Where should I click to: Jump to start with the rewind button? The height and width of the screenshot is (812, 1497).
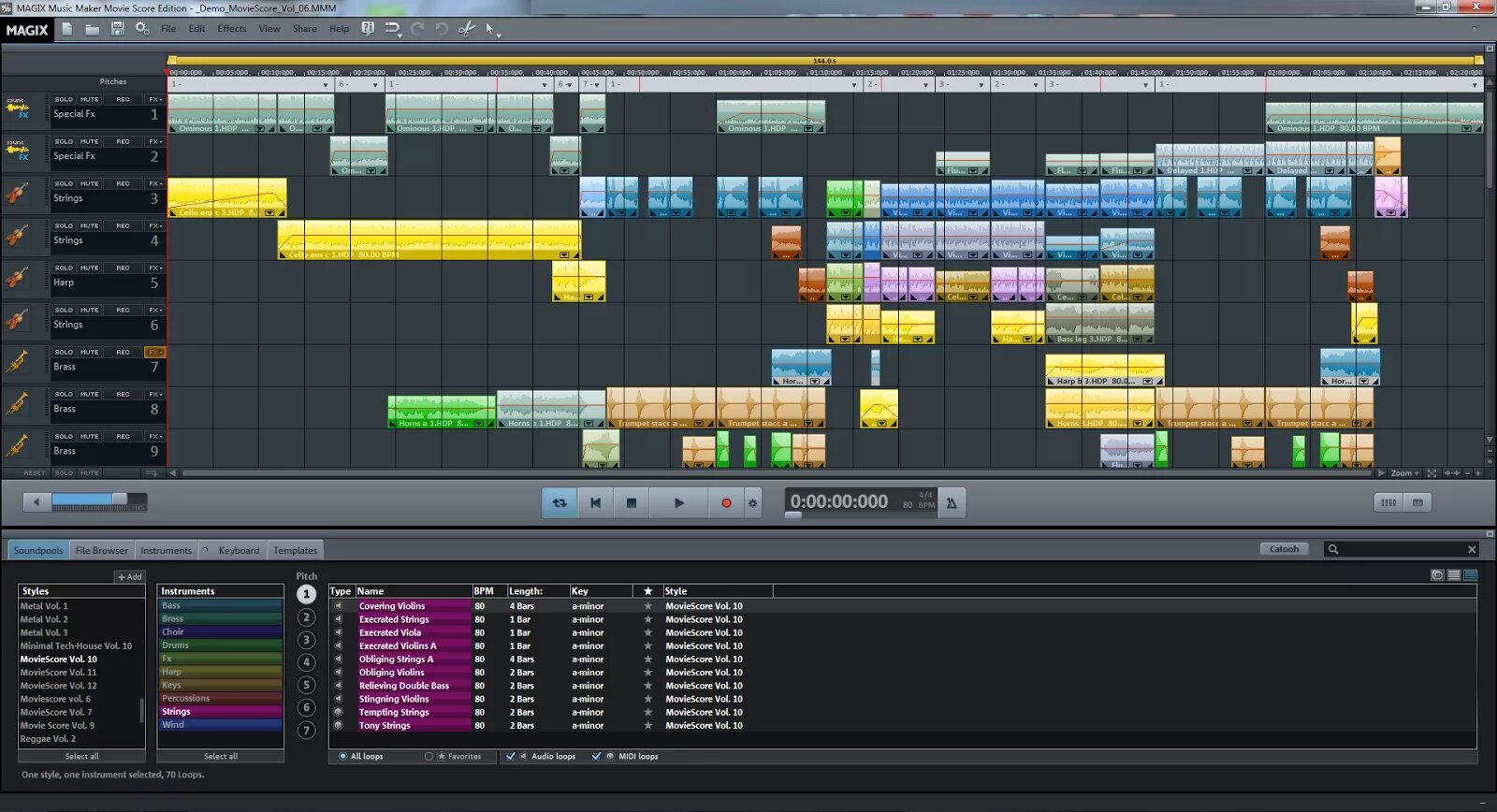tap(595, 502)
